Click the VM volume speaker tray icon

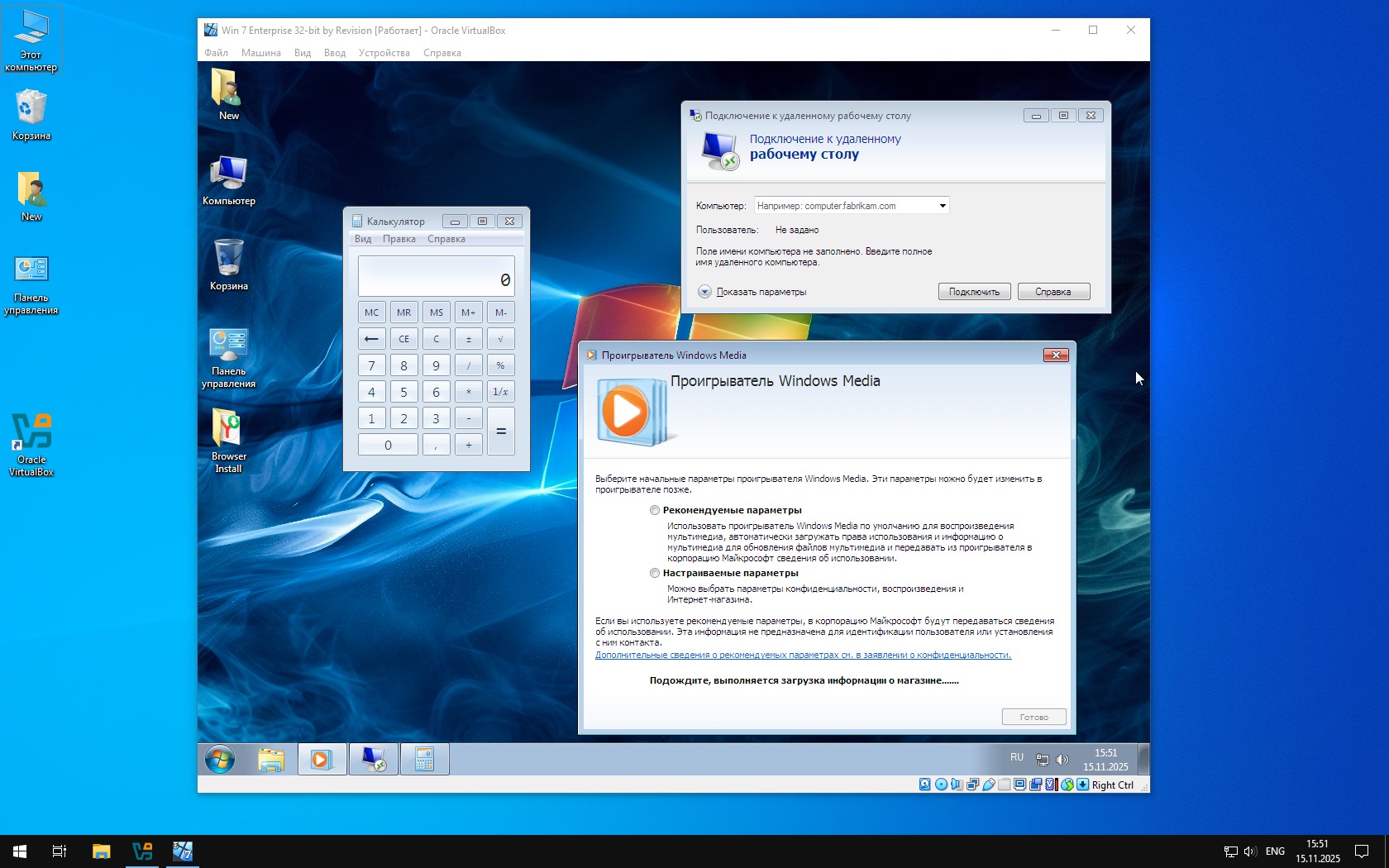pos(1062,759)
